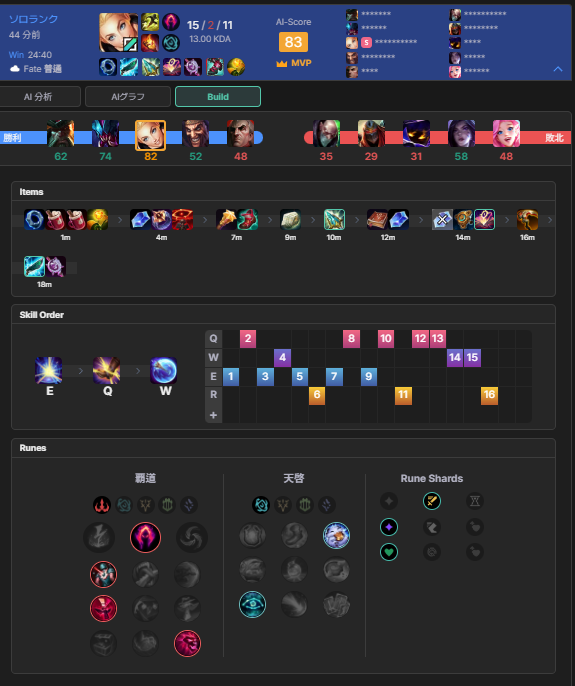Image resolution: width=575 pixels, height=686 pixels.
Task: Click the sold item marked X at 14m
Action: [442, 220]
